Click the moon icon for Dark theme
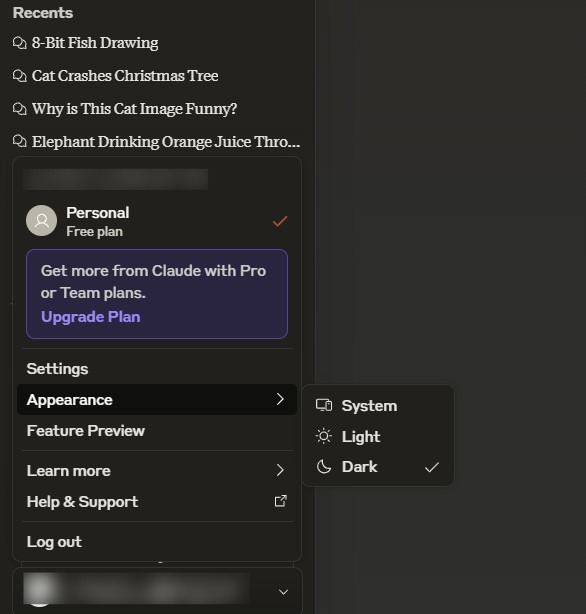Image resolution: width=586 pixels, height=614 pixels. pos(324,467)
